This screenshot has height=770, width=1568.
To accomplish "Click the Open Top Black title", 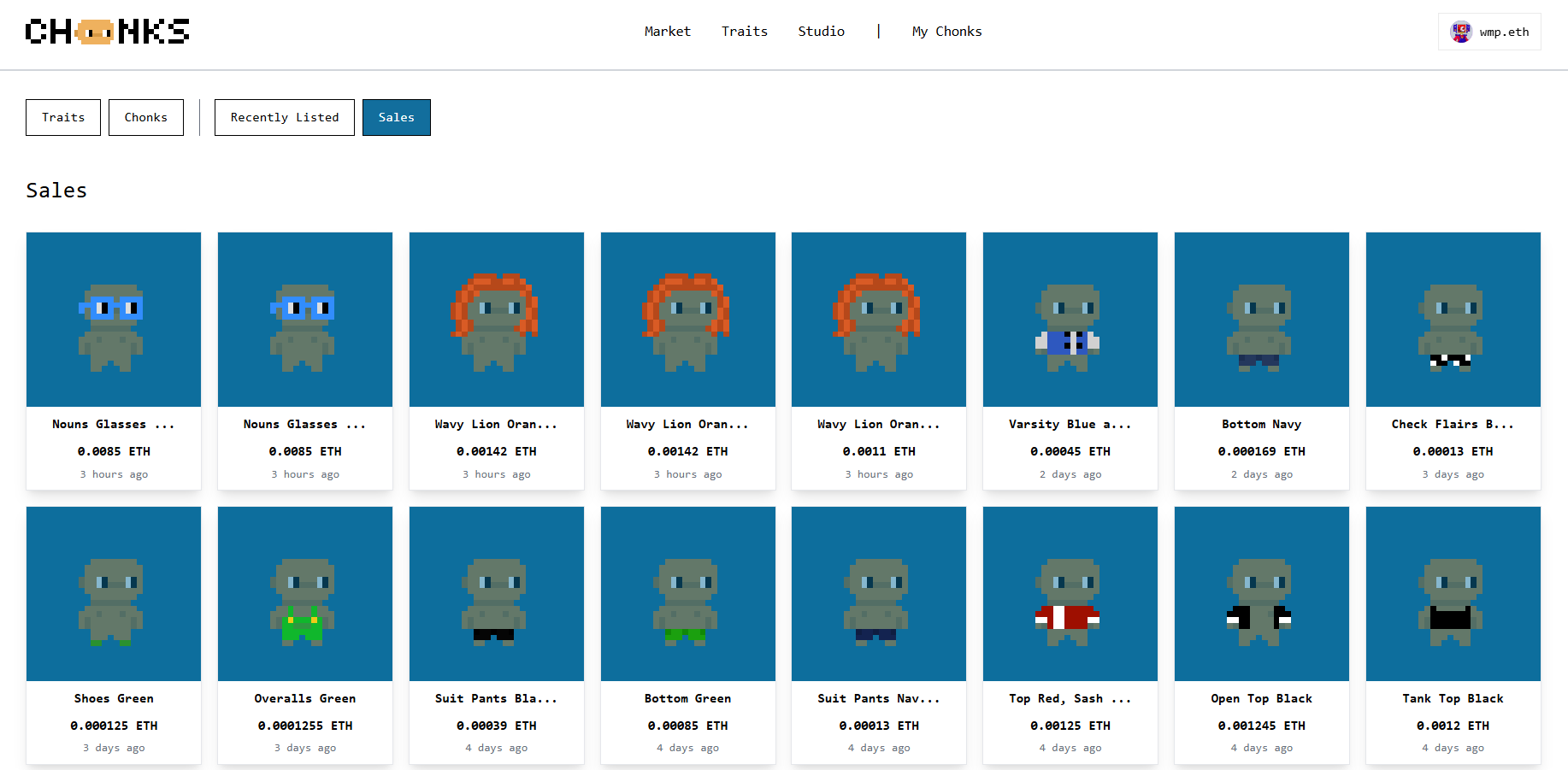I will click(1262, 699).
